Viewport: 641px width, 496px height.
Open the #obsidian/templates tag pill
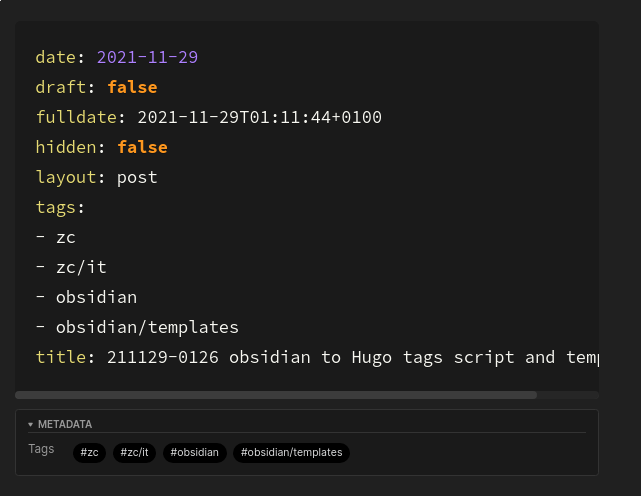coord(291,452)
